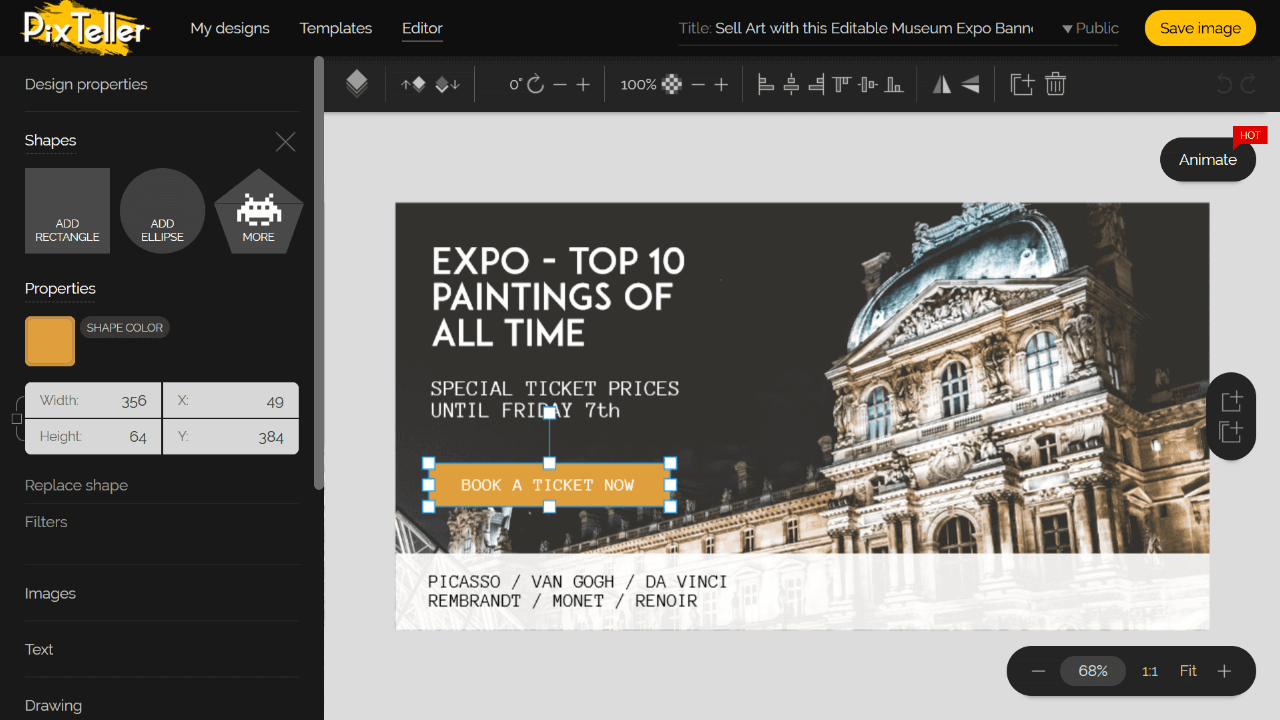
Task: Click the Animate button
Action: click(1208, 159)
